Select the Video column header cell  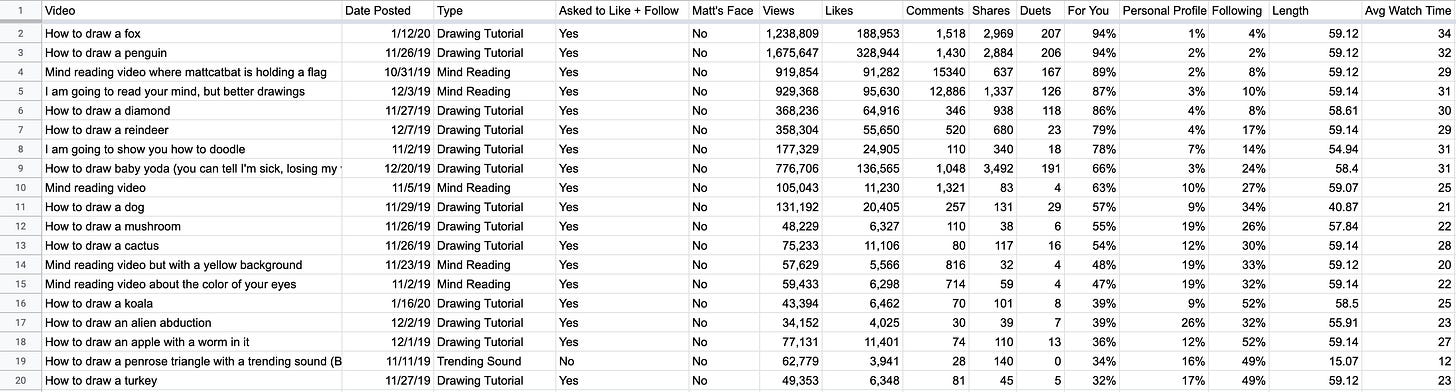pos(191,11)
